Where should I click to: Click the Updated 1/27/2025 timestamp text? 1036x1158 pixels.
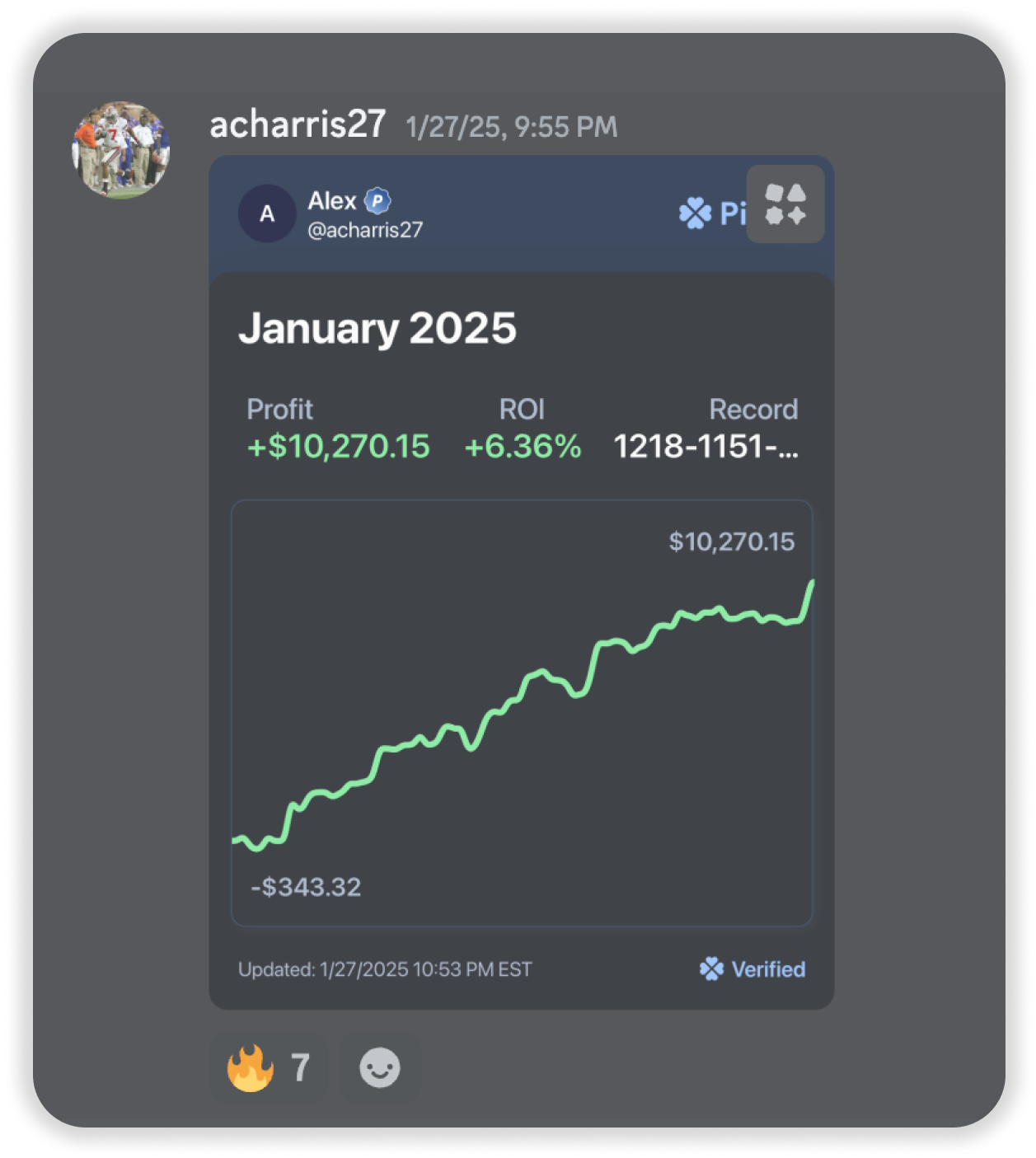pos(385,969)
